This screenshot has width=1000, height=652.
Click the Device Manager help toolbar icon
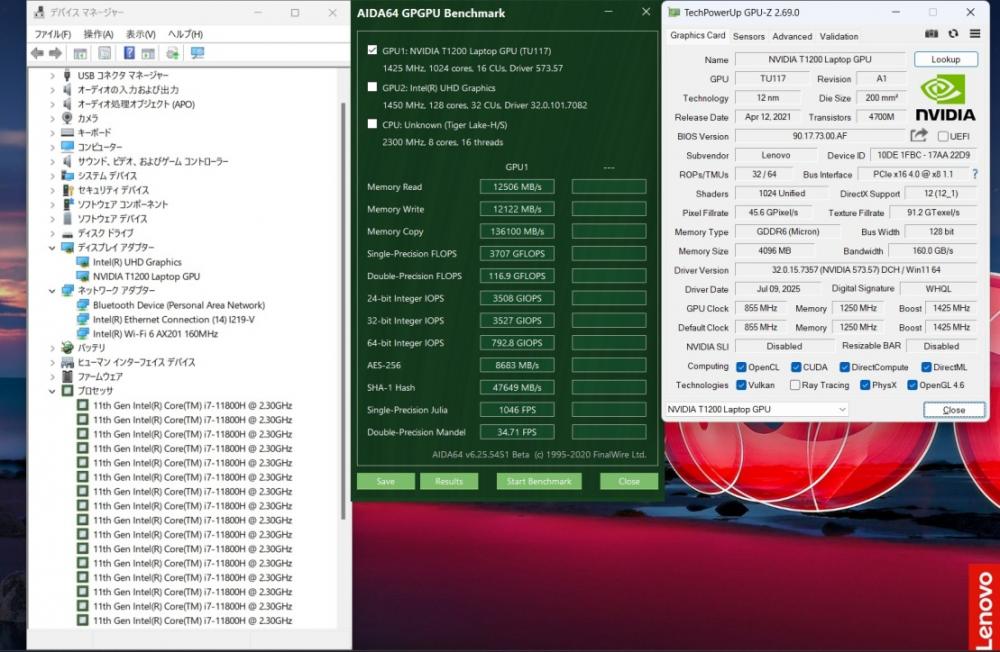(x=129, y=53)
